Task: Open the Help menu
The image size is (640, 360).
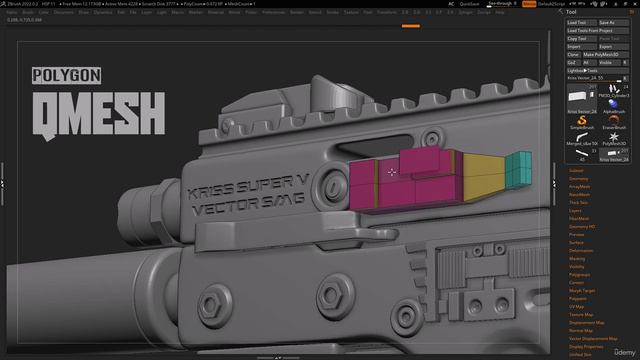Action: [499, 12]
